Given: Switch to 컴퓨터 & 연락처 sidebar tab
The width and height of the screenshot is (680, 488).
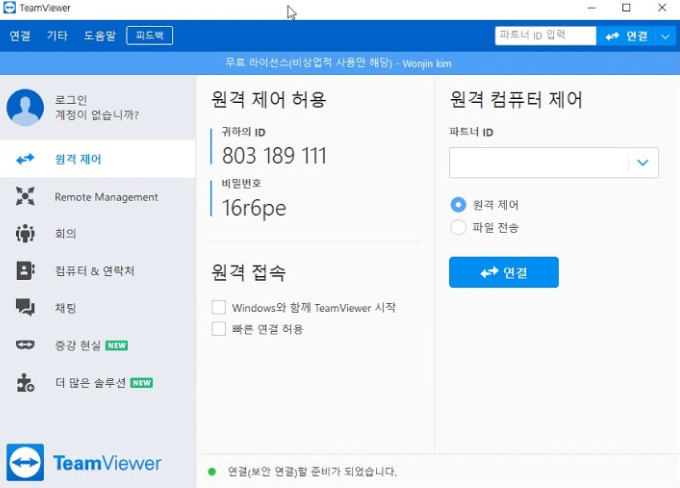Looking at the screenshot, I should tap(98, 271).
